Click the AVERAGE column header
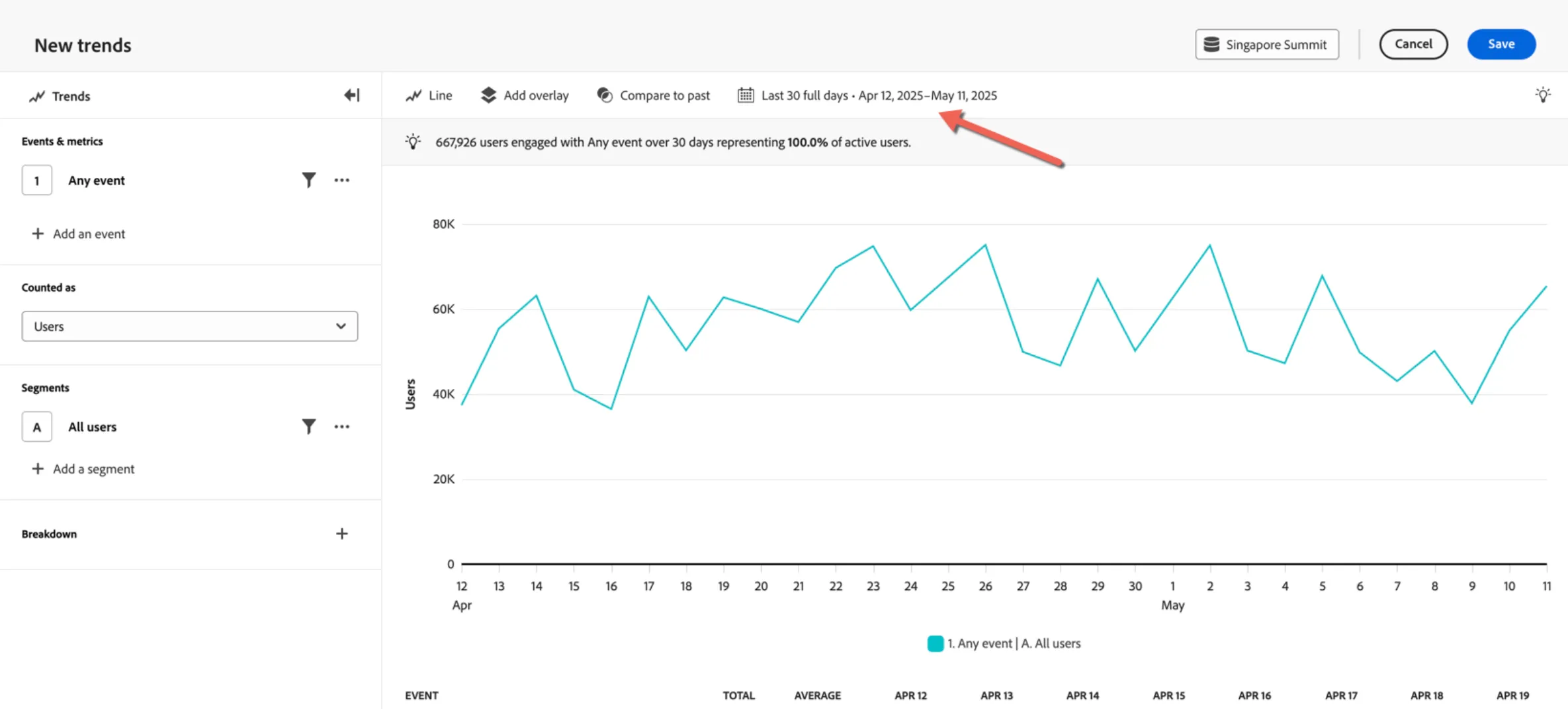1568x709 pixels. point(818,695)
